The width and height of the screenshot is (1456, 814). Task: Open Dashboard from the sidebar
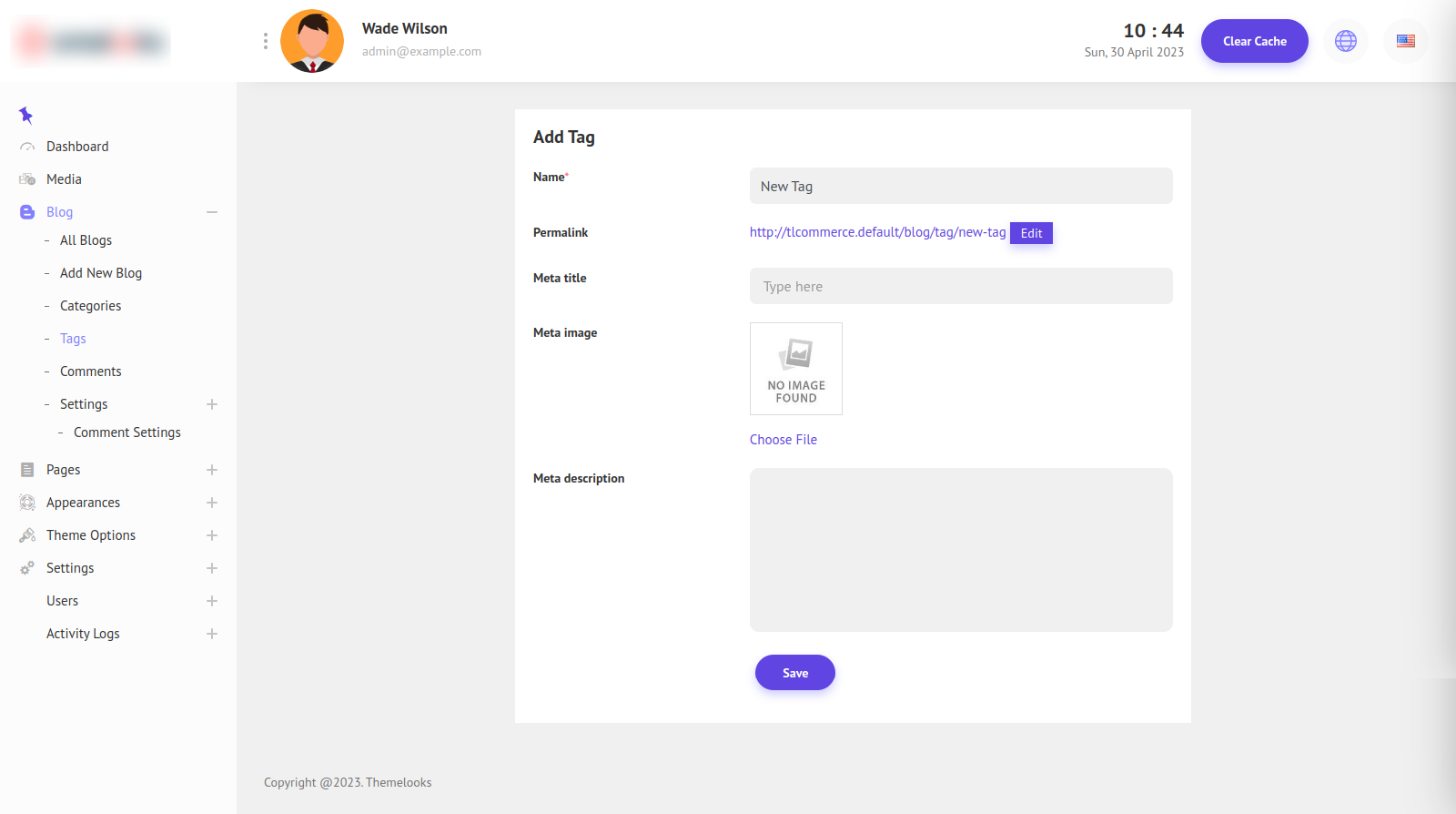click(77, 147)
